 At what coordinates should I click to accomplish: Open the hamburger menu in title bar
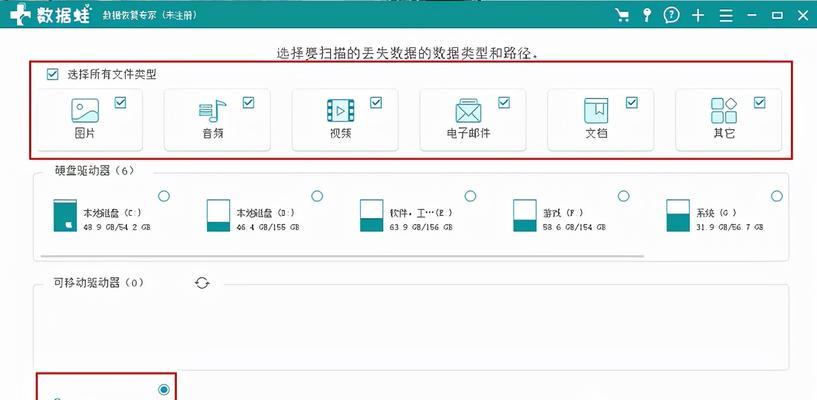click(x=726, y=15)
